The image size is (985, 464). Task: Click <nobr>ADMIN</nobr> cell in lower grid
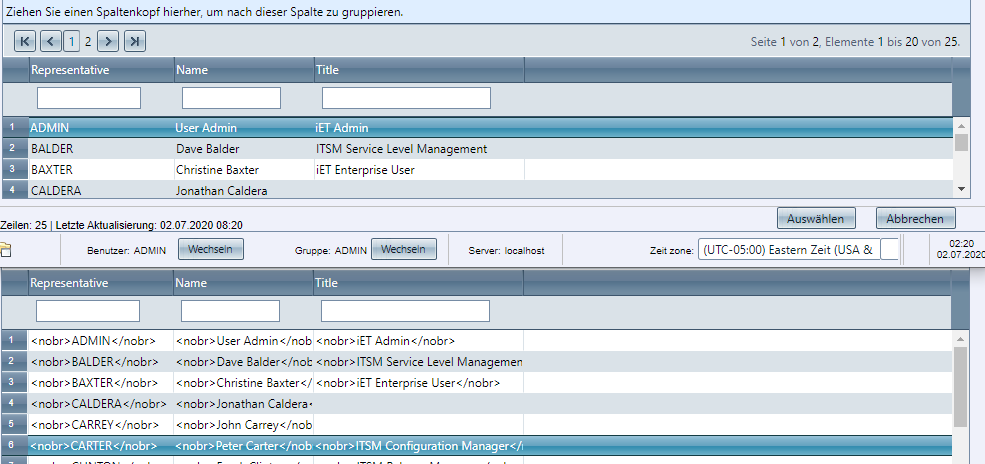pos(101,340)
